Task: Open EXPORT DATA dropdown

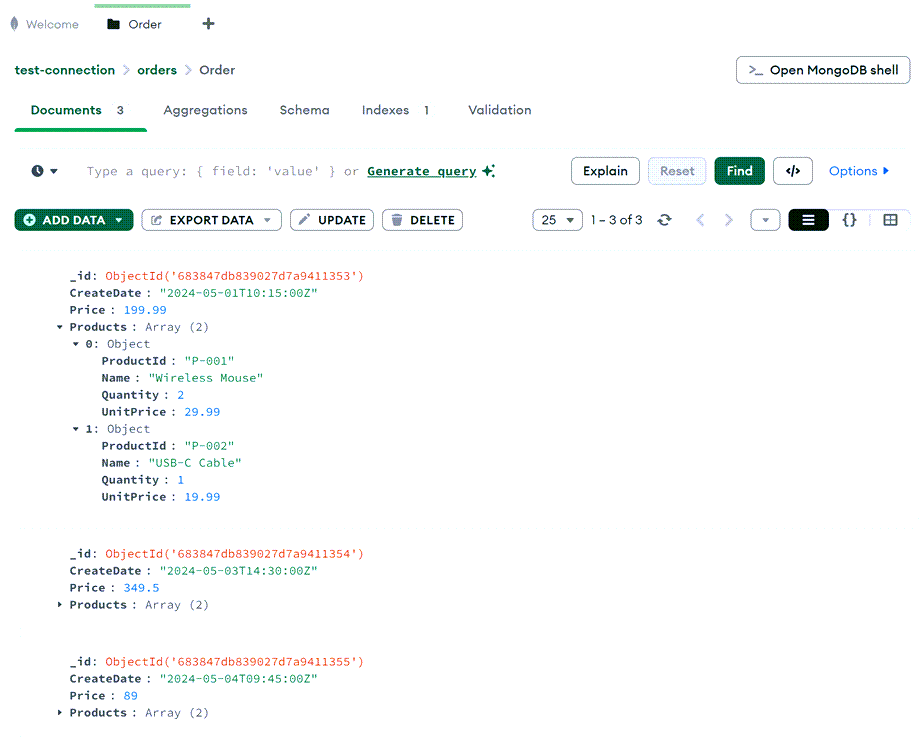Action: [211, 220]
